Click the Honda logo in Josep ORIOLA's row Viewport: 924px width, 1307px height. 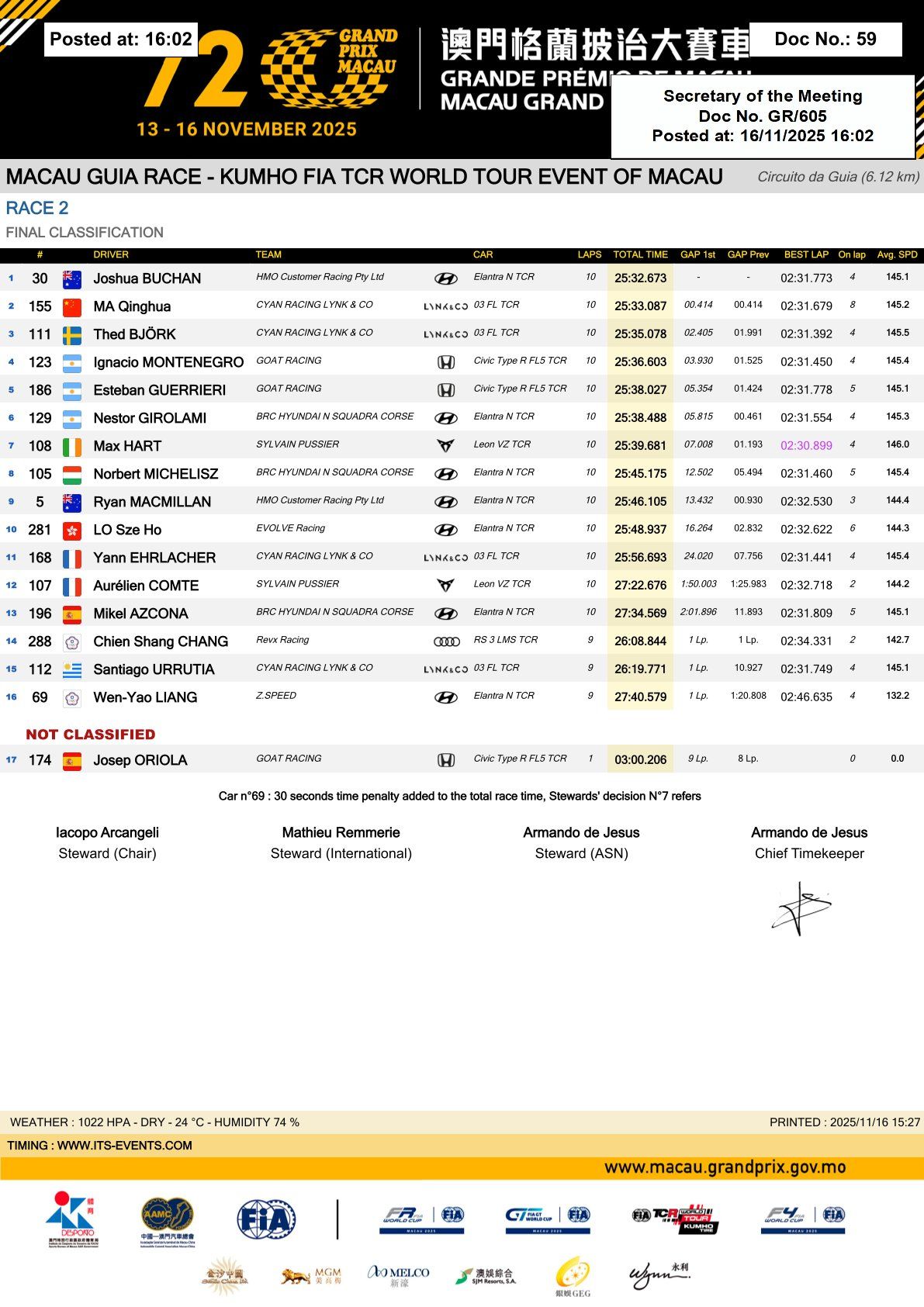click(x=446, y=760)
